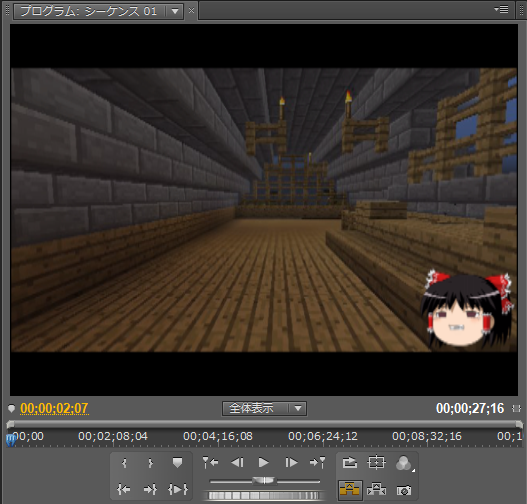Click the video preview frame
This screenshot has width=527, height=504.
click(x=264, y=210)
